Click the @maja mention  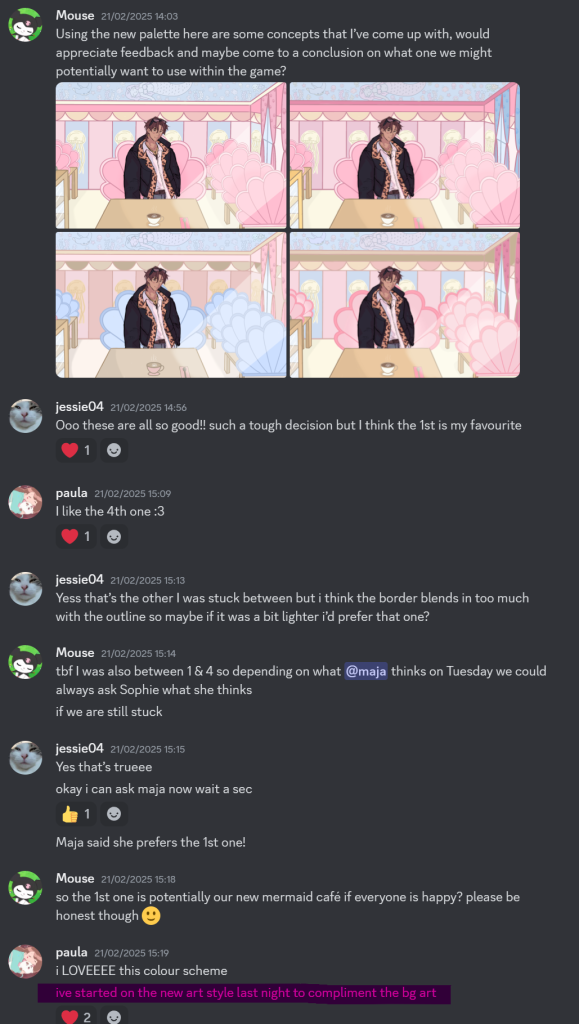(366, 671)
